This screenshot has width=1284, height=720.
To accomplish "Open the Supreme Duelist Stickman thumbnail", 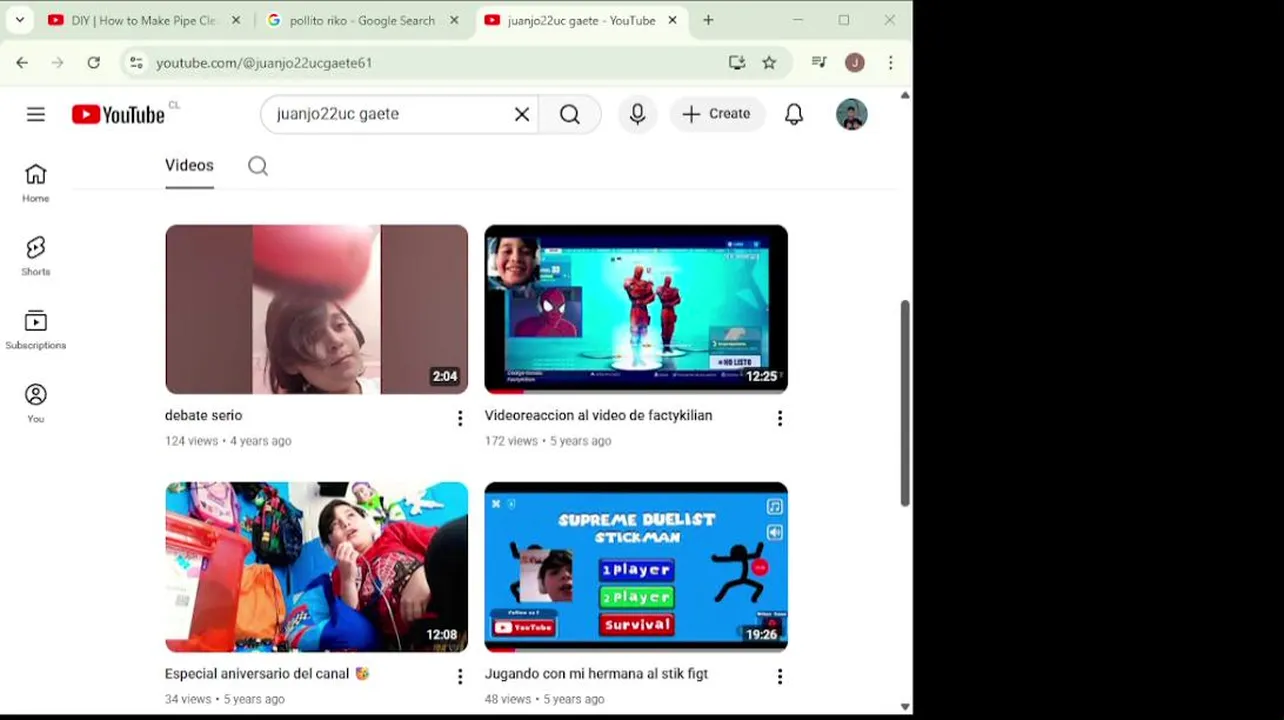I will [x=636, y=567].
